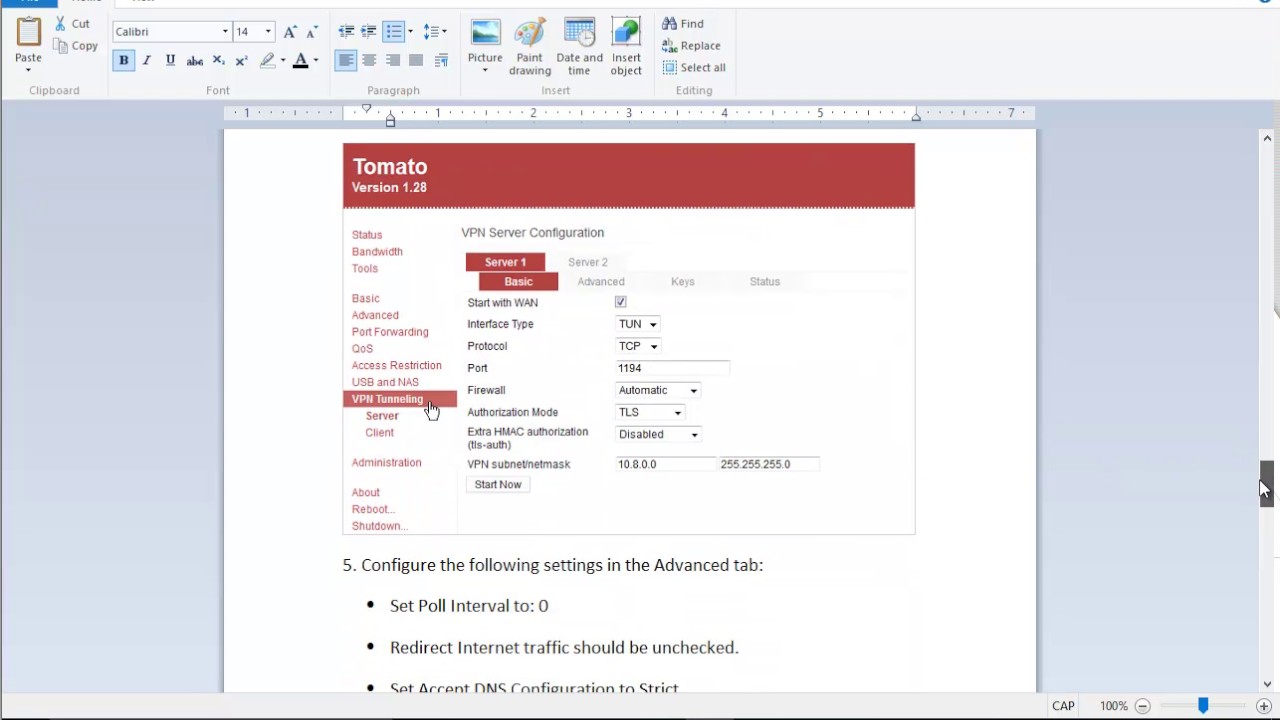
Task: Click the Status tab beside Keys
Action: [765, 282]
